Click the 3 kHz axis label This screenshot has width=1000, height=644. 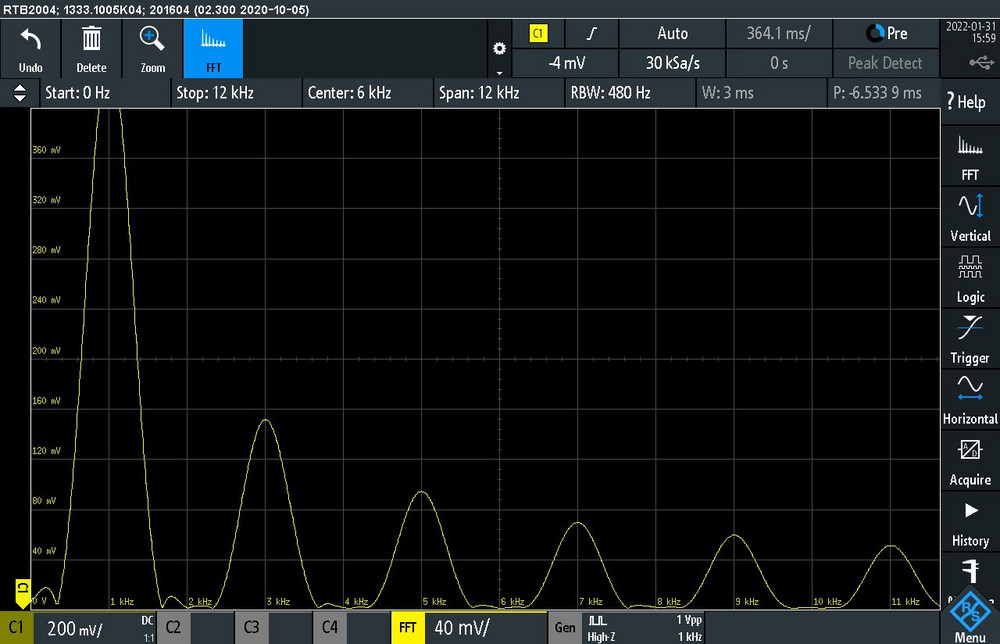point(278,601)
